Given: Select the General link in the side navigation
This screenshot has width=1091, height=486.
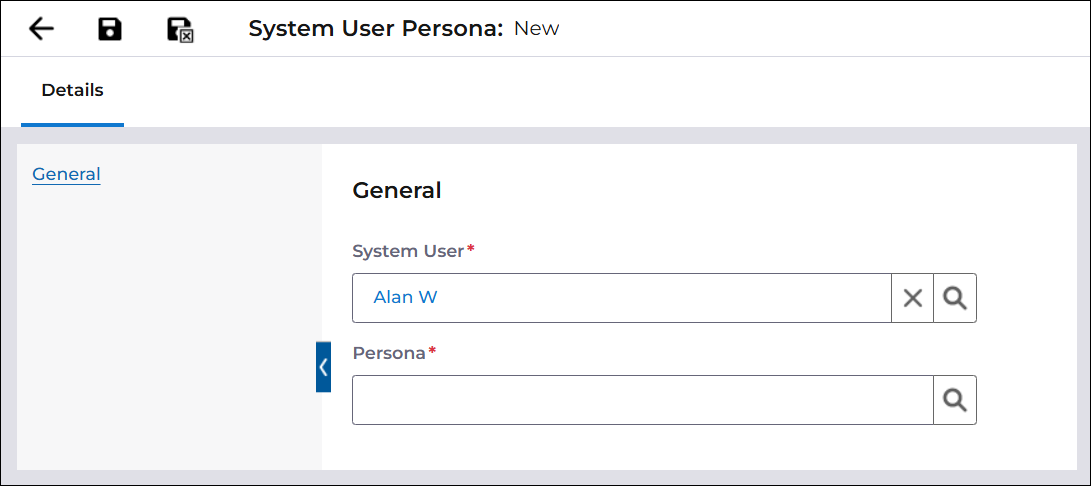Looking at the screenshot, I should (x=66, y=174).
